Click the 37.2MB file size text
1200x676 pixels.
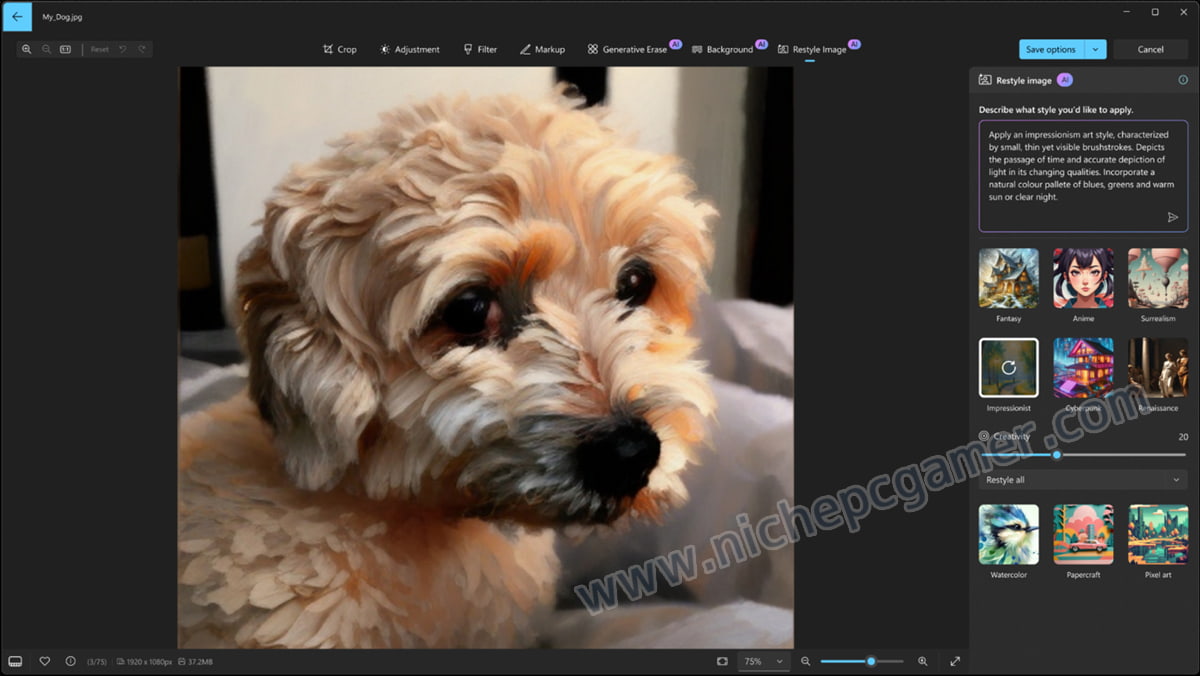coord(200,662)
